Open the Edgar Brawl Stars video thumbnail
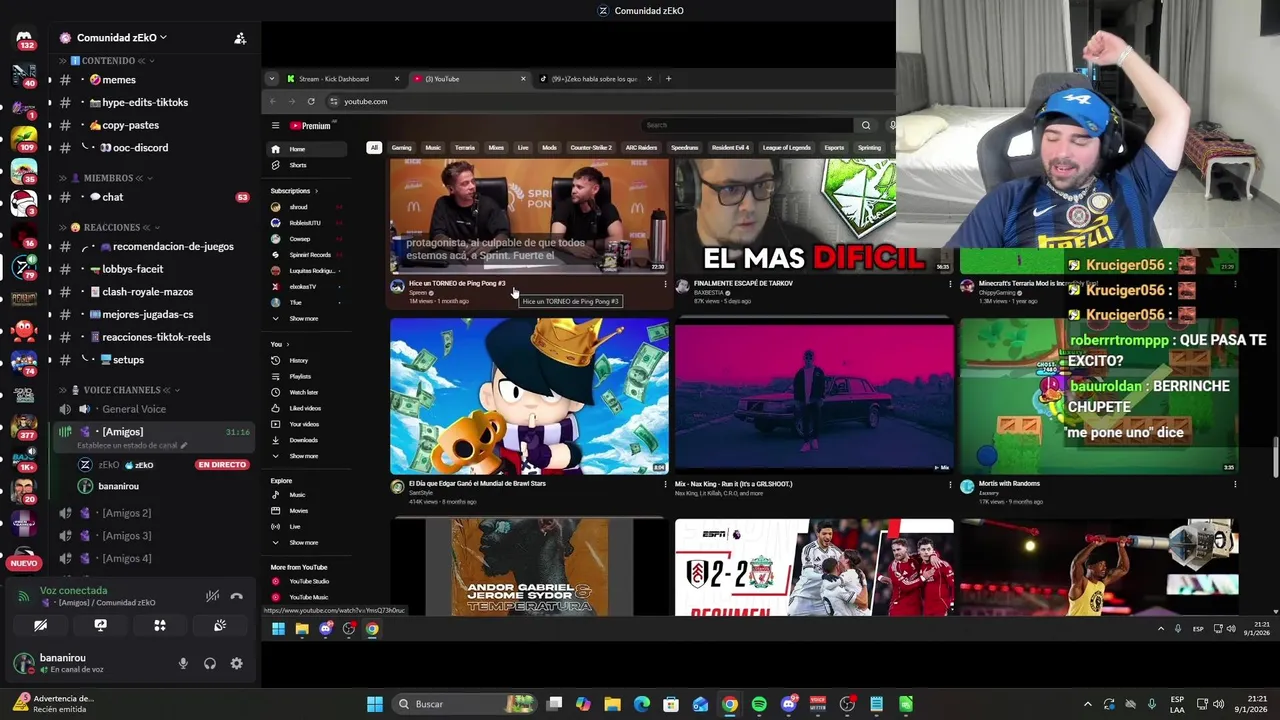 pyautogui.click(x=529, y=396)
